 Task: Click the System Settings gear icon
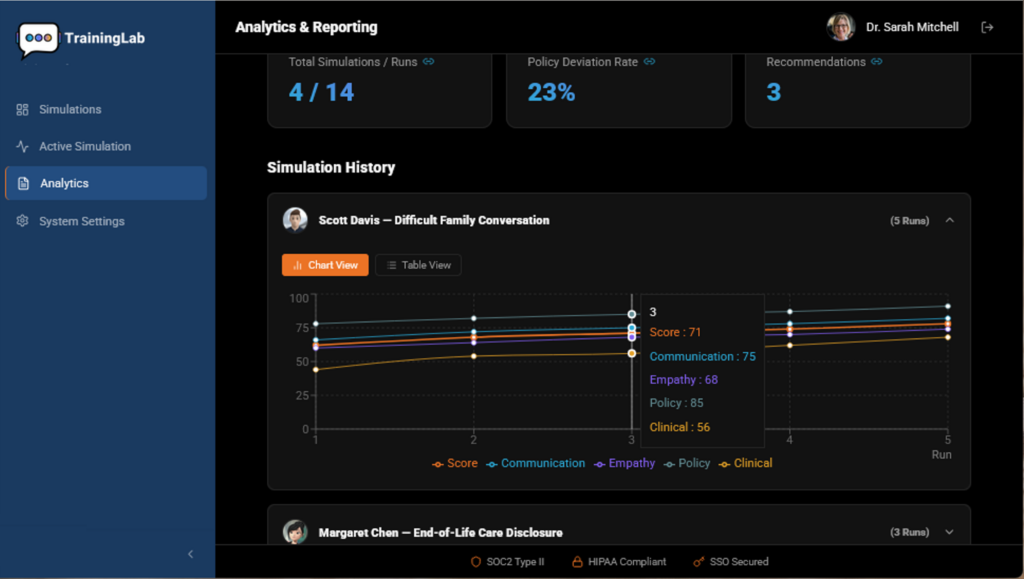(x=22, y=221)
